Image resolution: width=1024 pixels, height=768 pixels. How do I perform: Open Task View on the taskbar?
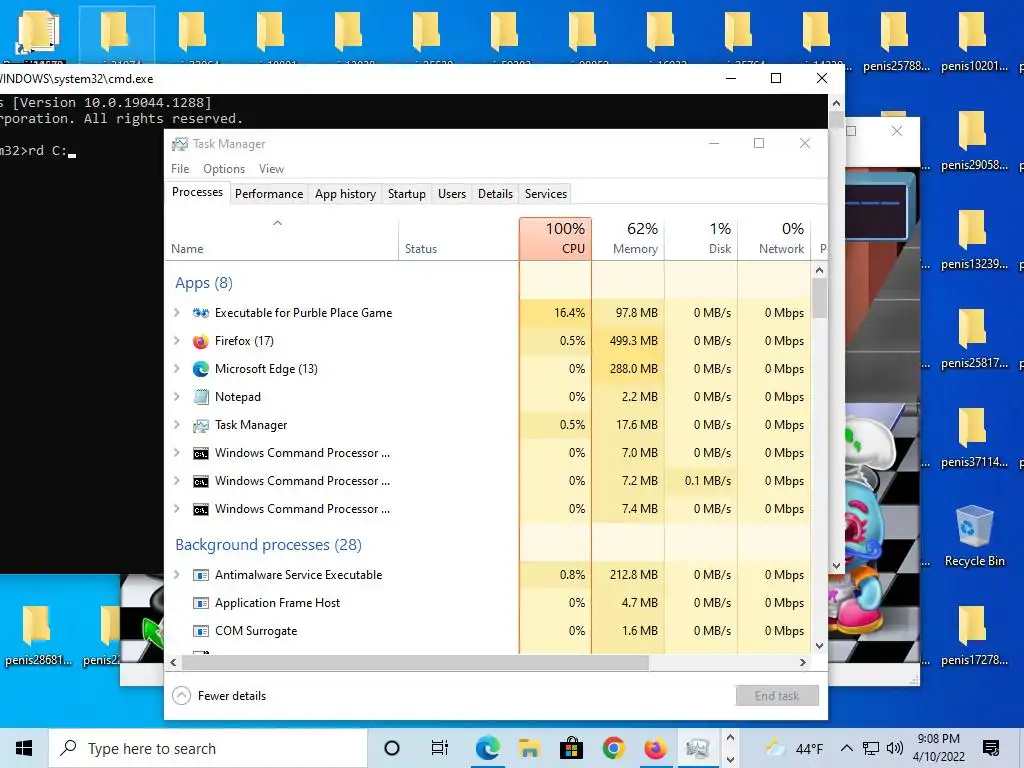point(440,748)
